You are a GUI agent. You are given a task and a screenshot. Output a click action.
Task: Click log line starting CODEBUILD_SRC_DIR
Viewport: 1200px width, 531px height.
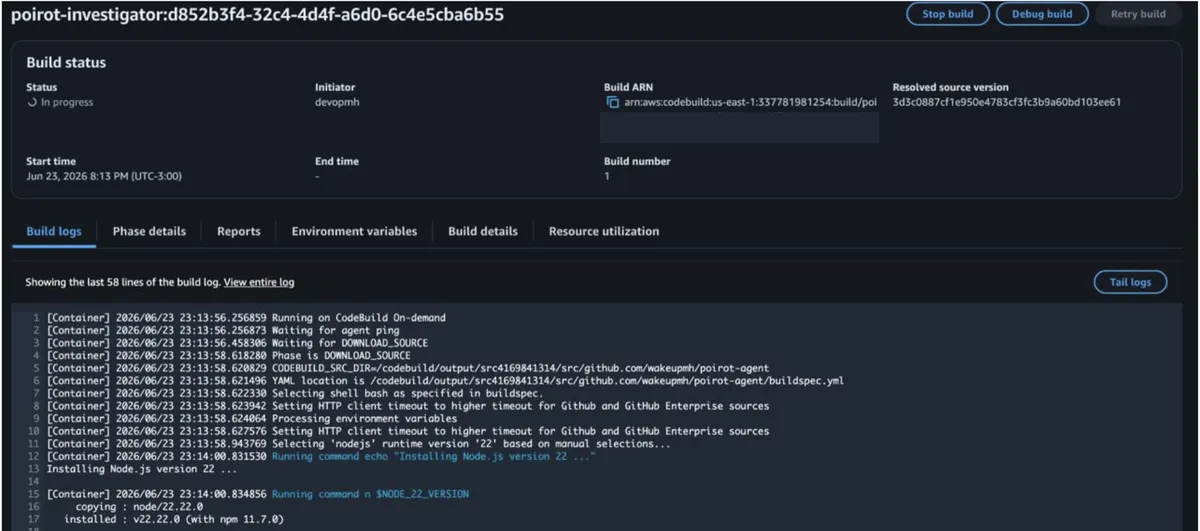pyautogui.click(x=408, y=368)
